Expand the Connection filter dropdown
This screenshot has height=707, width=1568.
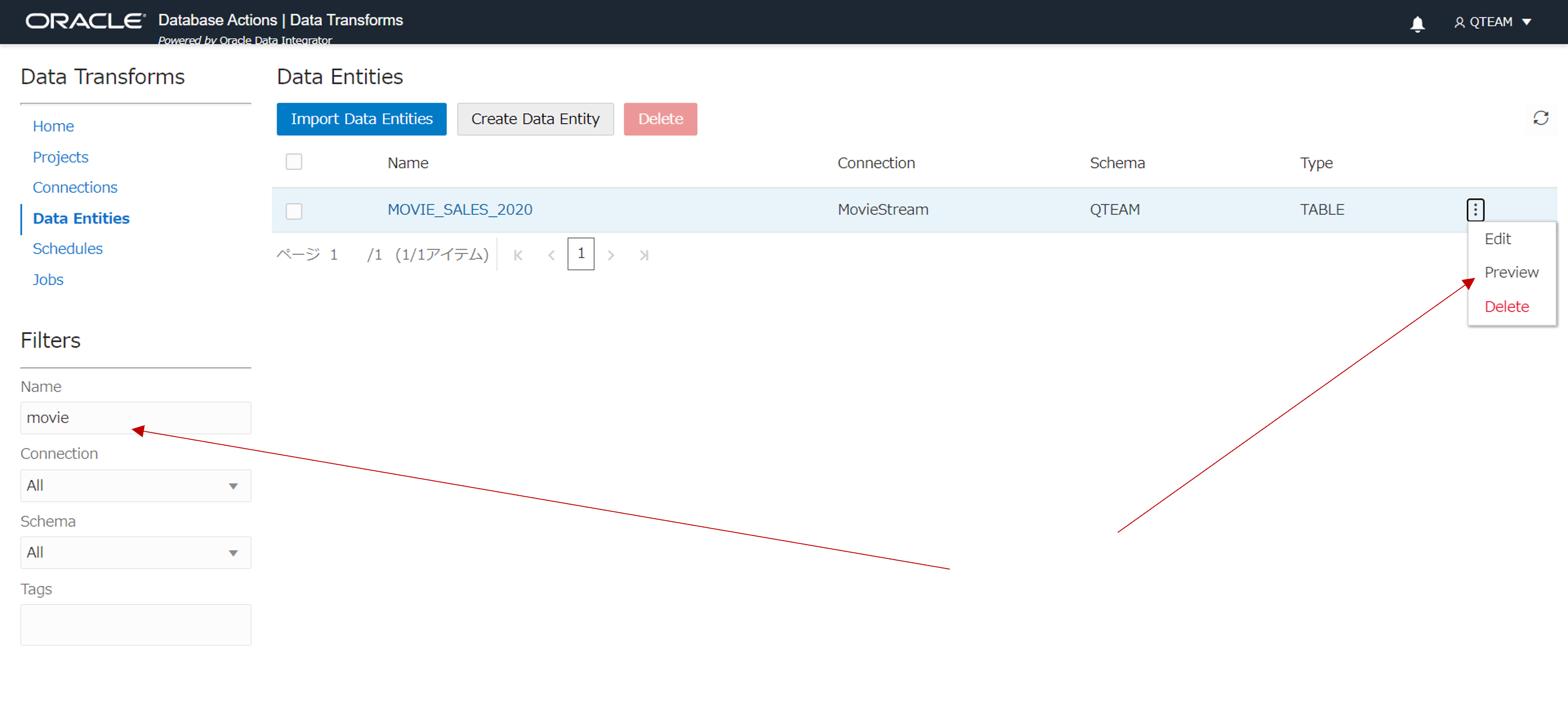[136, 485]
